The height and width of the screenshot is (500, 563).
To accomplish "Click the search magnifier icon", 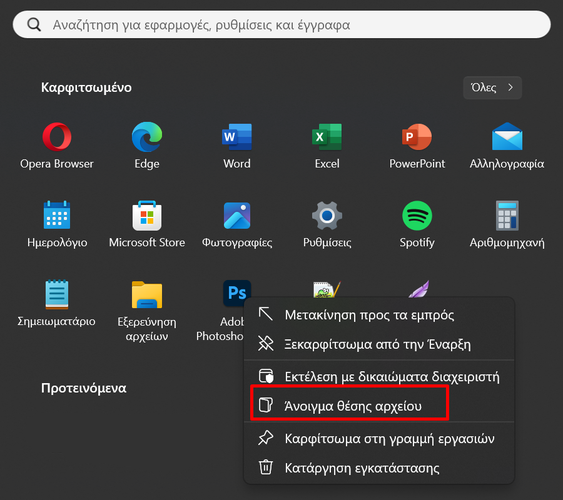I will pos(34,25).
